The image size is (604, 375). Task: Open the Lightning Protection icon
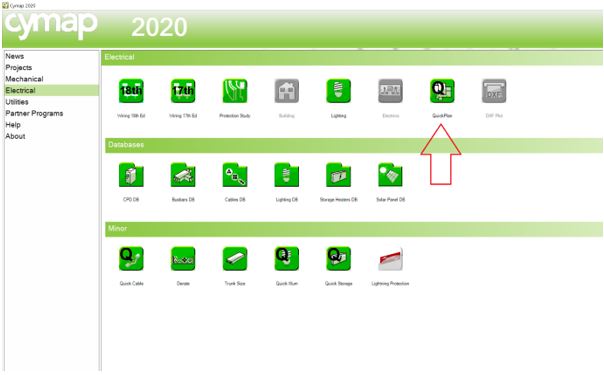pyautogui.click(x=391, y=259)
